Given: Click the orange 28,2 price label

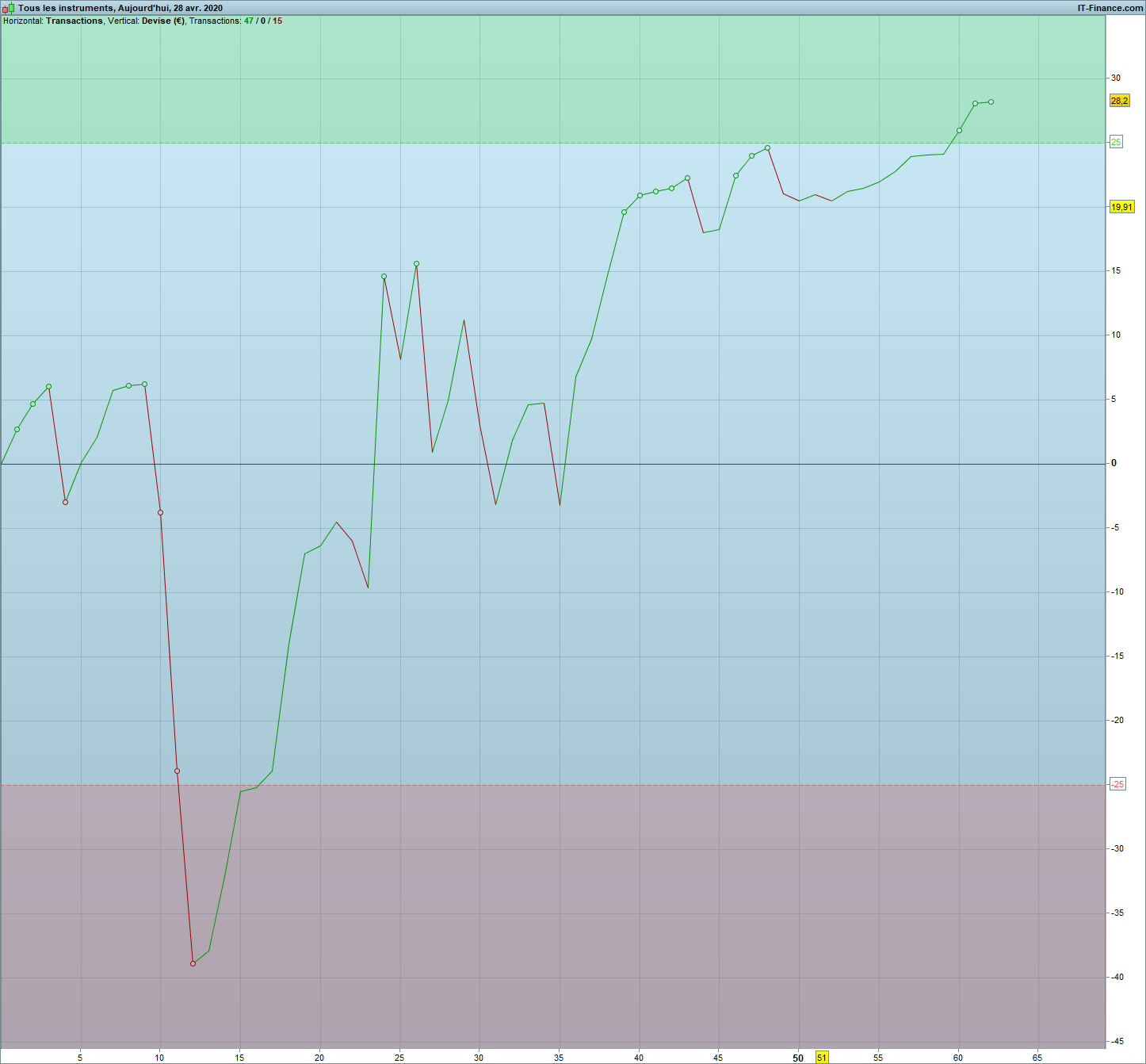Looking at the screenshot, I should (1119, 101).
